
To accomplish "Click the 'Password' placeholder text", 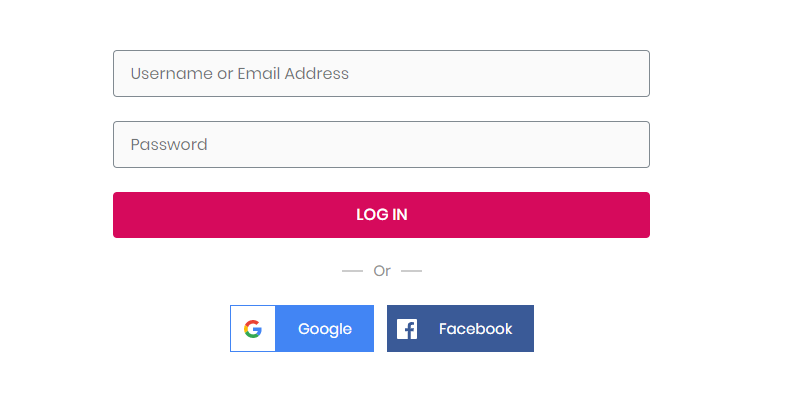I will [x=169, y=145].
